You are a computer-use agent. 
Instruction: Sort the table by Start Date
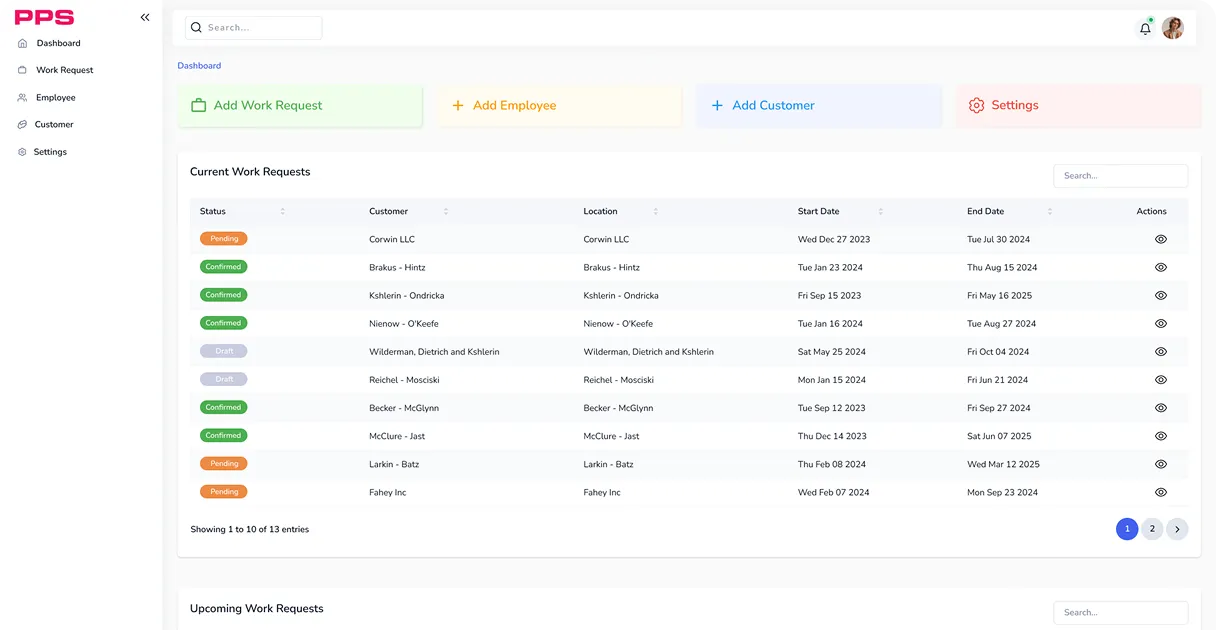(x=880, y=211)
